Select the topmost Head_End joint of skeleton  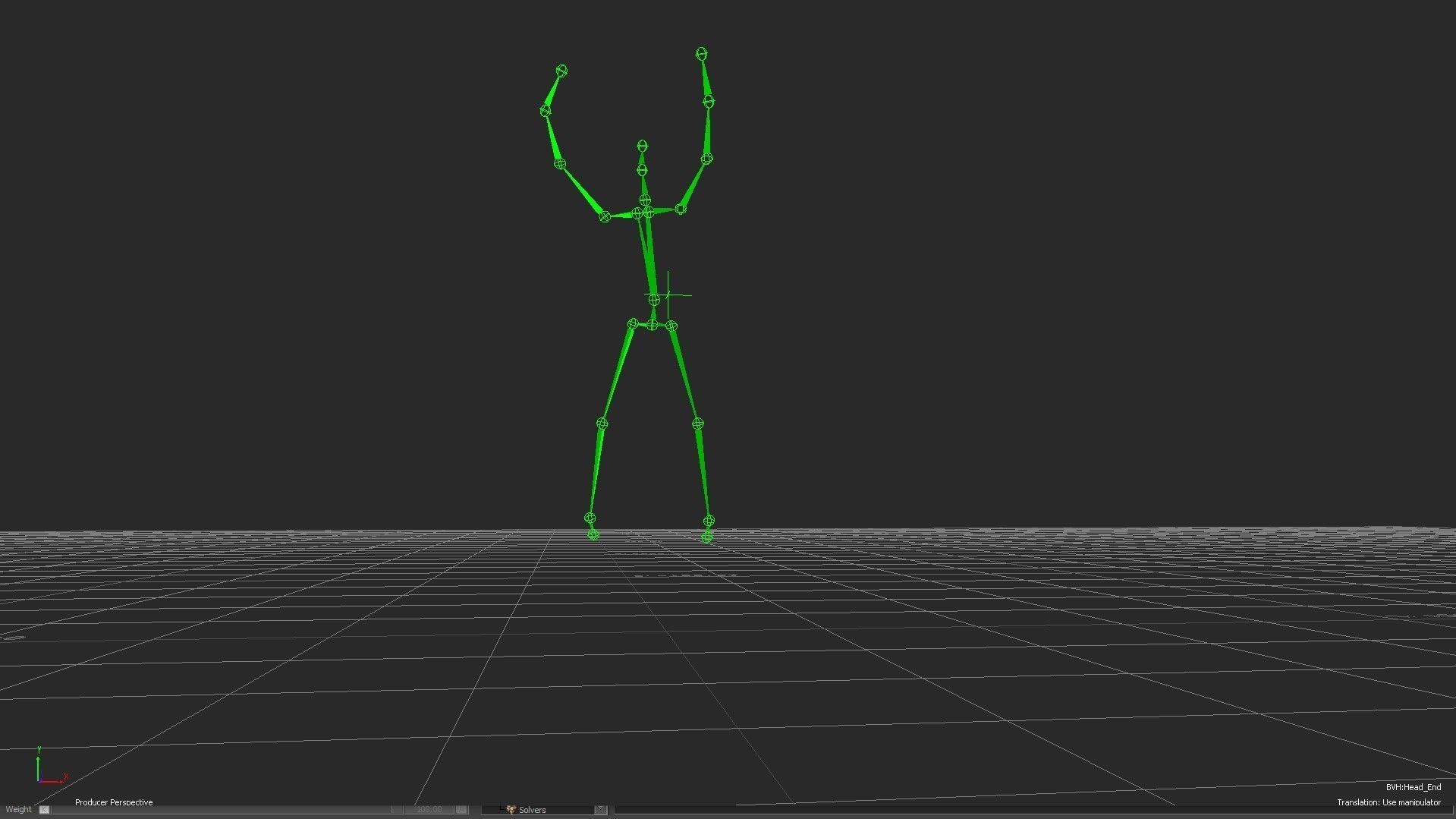(x=642, y=146)
